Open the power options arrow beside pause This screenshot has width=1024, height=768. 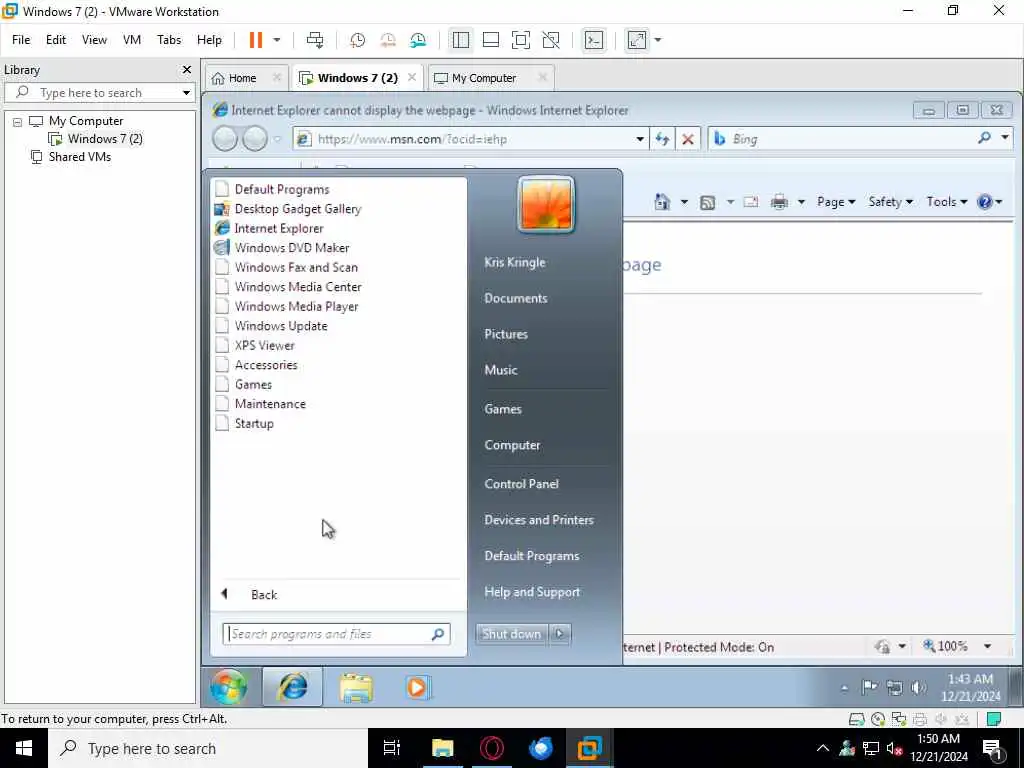277,40
